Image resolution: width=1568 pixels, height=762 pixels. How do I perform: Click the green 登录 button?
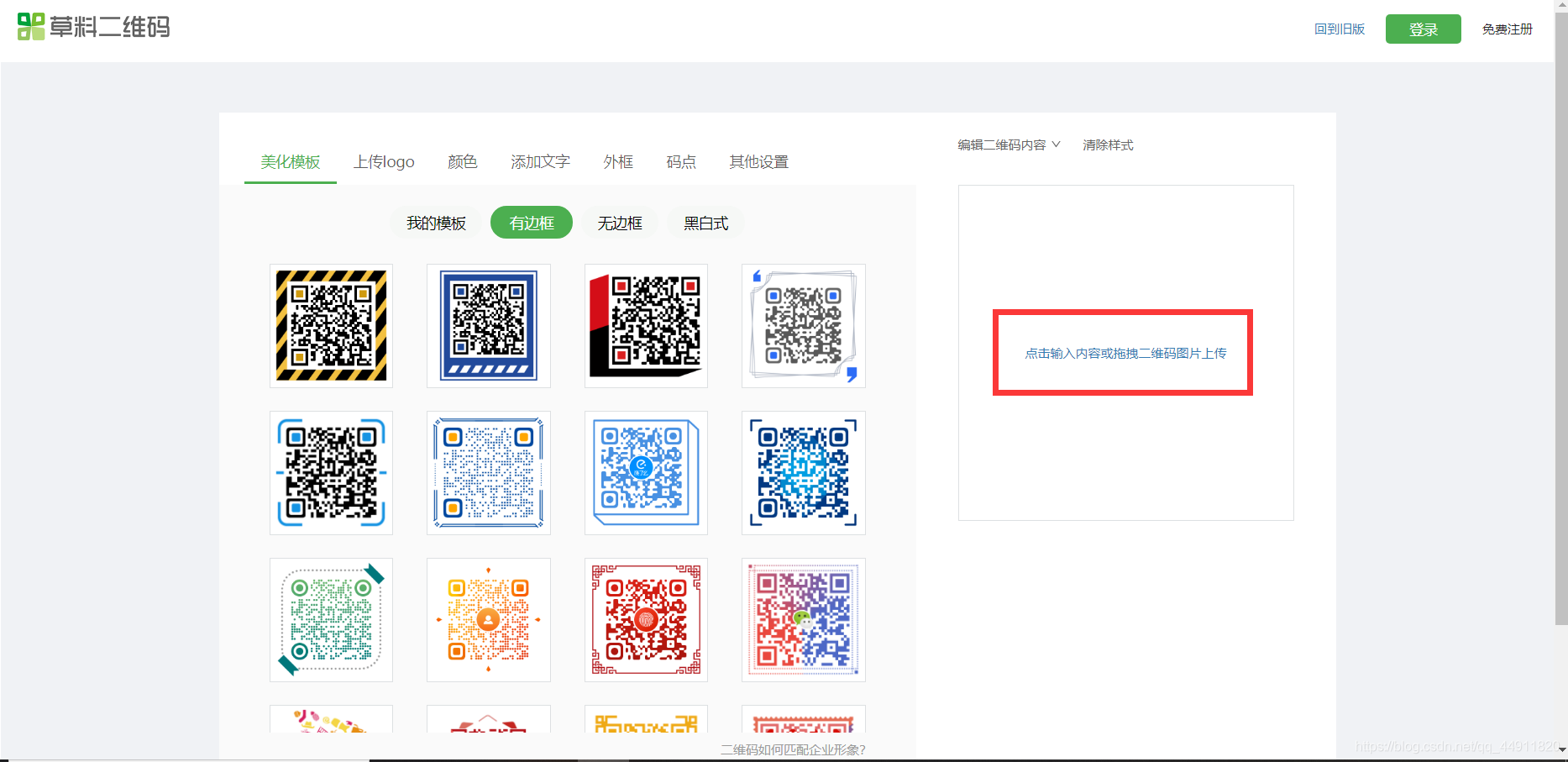(1424, 29)
